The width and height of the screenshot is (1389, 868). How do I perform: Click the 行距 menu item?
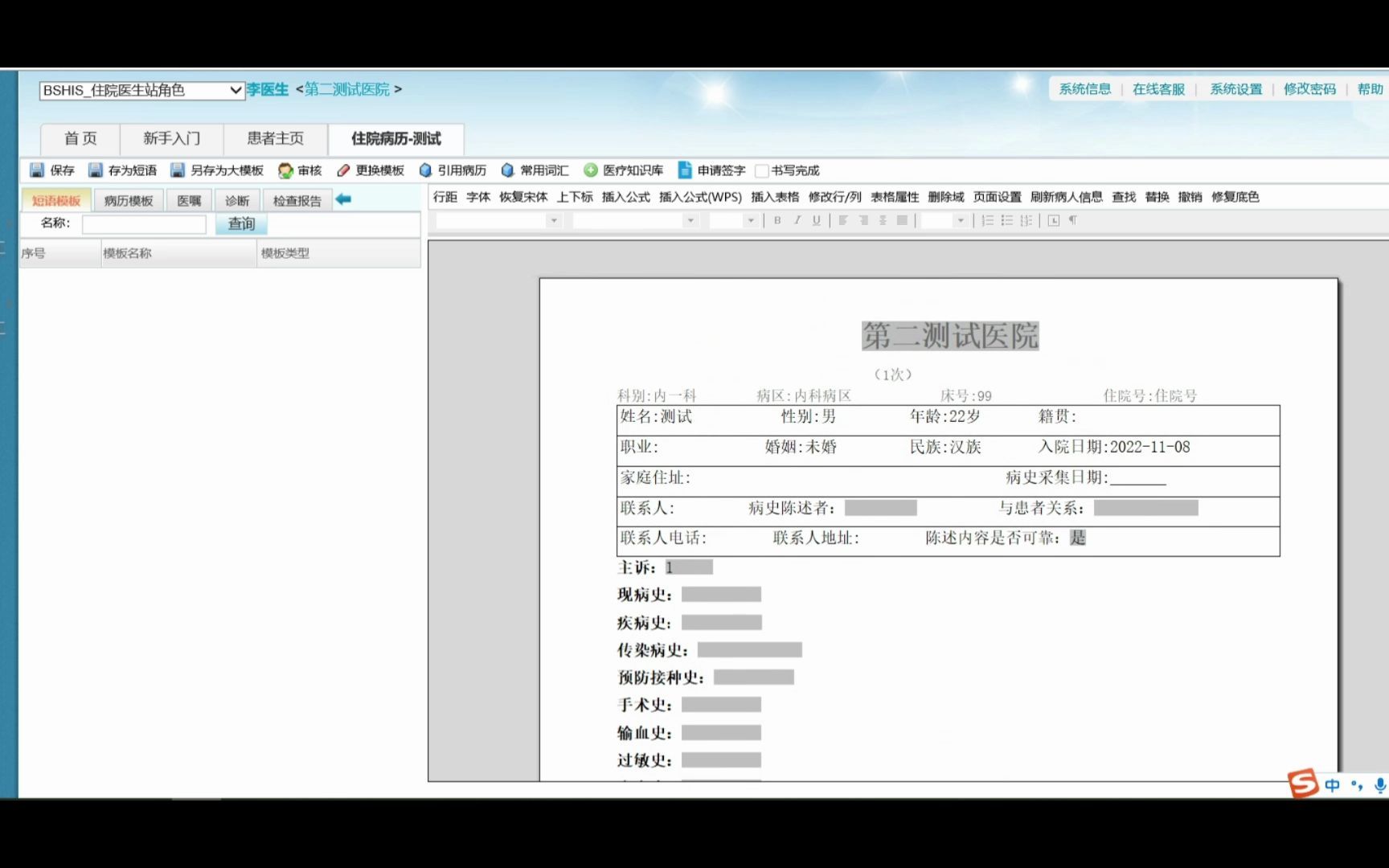pyautogui.click(x=445, y=197)
